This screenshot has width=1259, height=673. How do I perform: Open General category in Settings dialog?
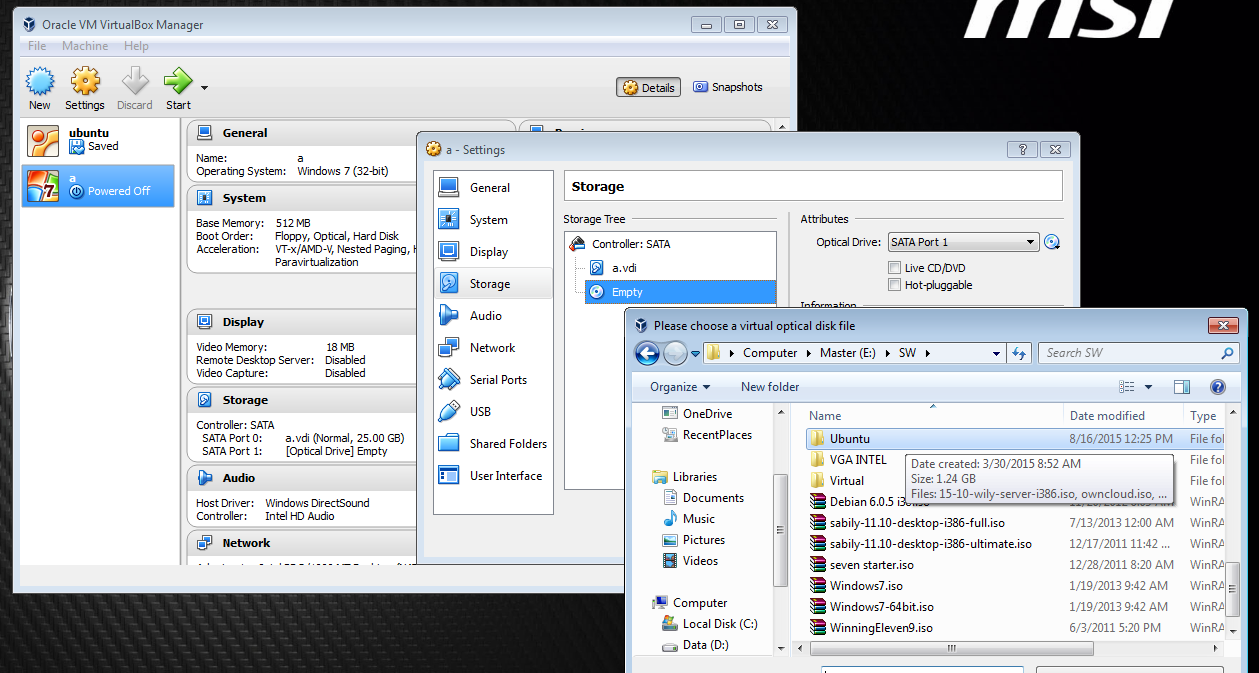[x=494, y=188]
